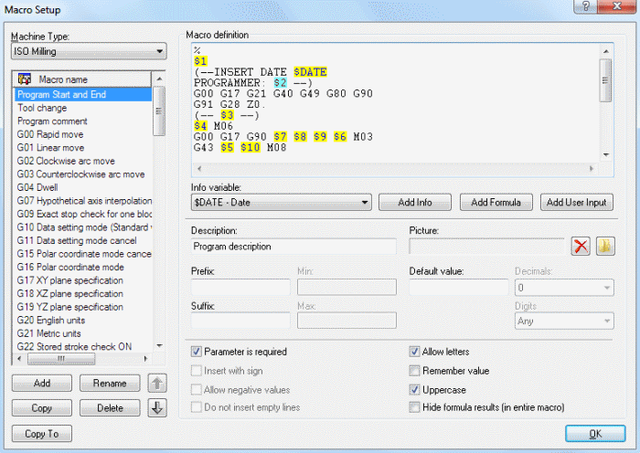
Task: Select Program comment macro
Action: click(x=83, y=121)
